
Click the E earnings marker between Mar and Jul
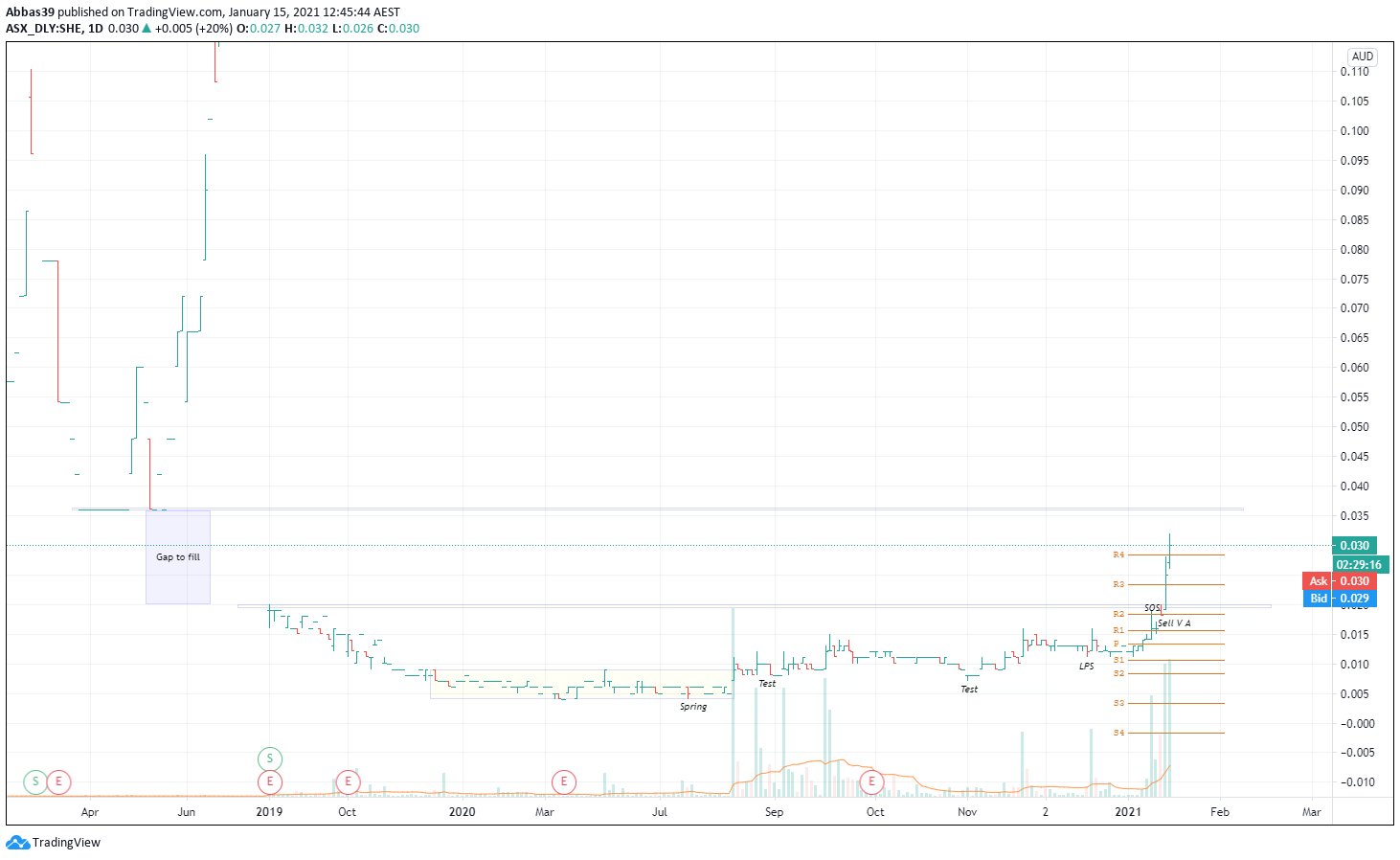(564, 781)
